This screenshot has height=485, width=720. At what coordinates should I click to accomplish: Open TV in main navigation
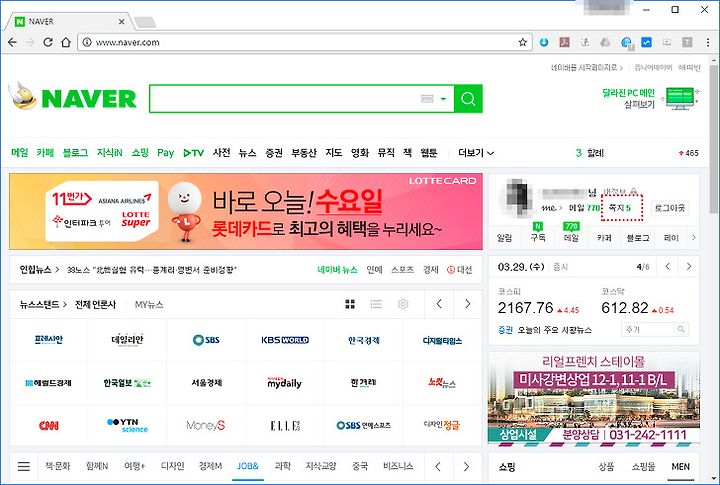tap(193, 153)
